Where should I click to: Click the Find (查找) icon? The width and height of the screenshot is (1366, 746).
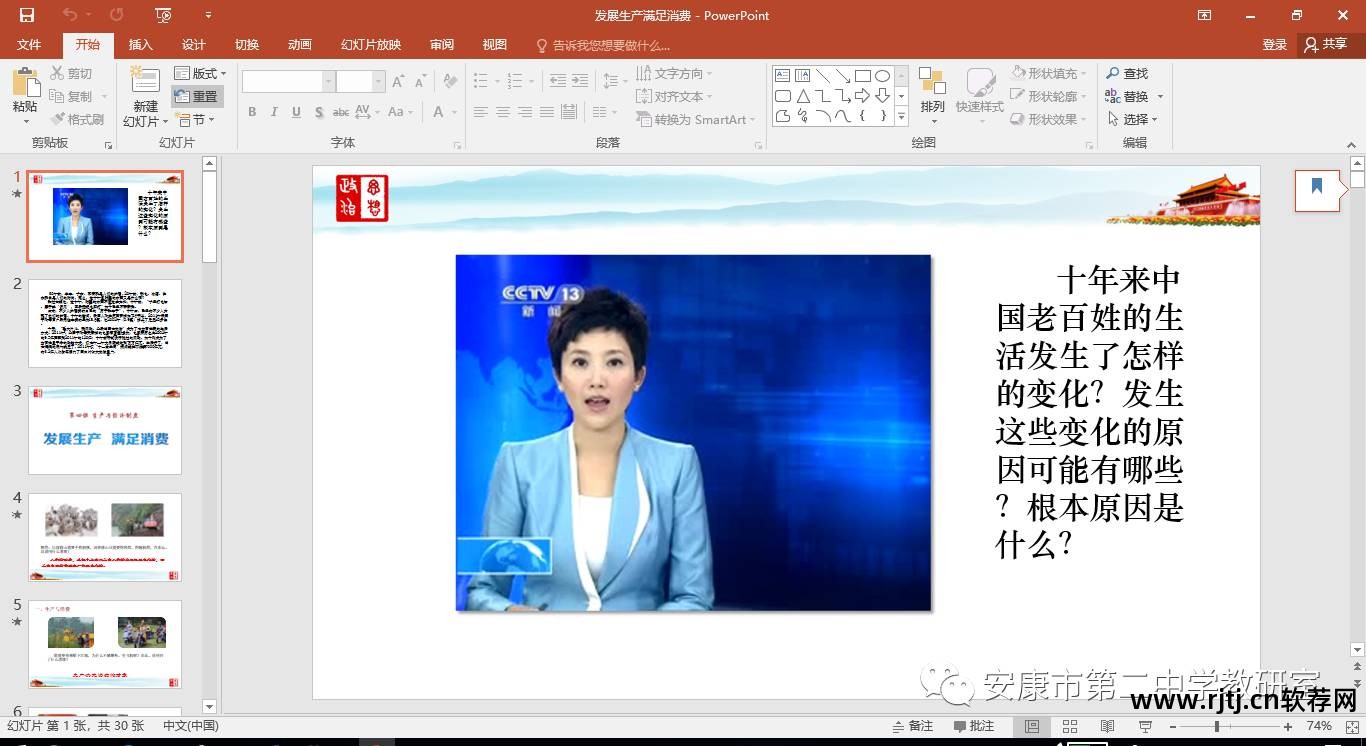[1130, 72]
